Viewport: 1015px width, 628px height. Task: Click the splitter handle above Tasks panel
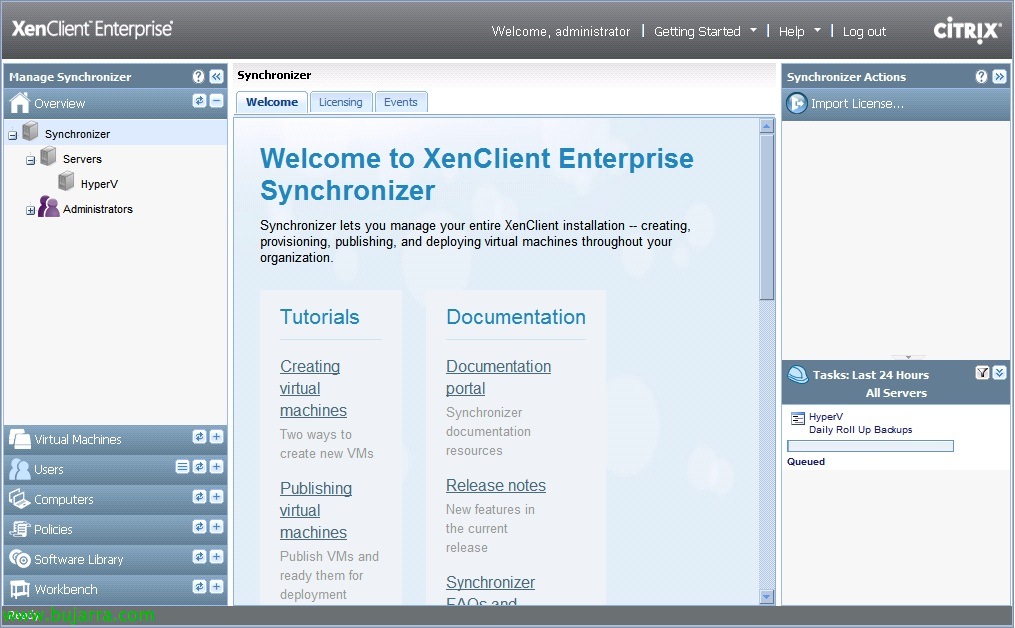[908, 357]
